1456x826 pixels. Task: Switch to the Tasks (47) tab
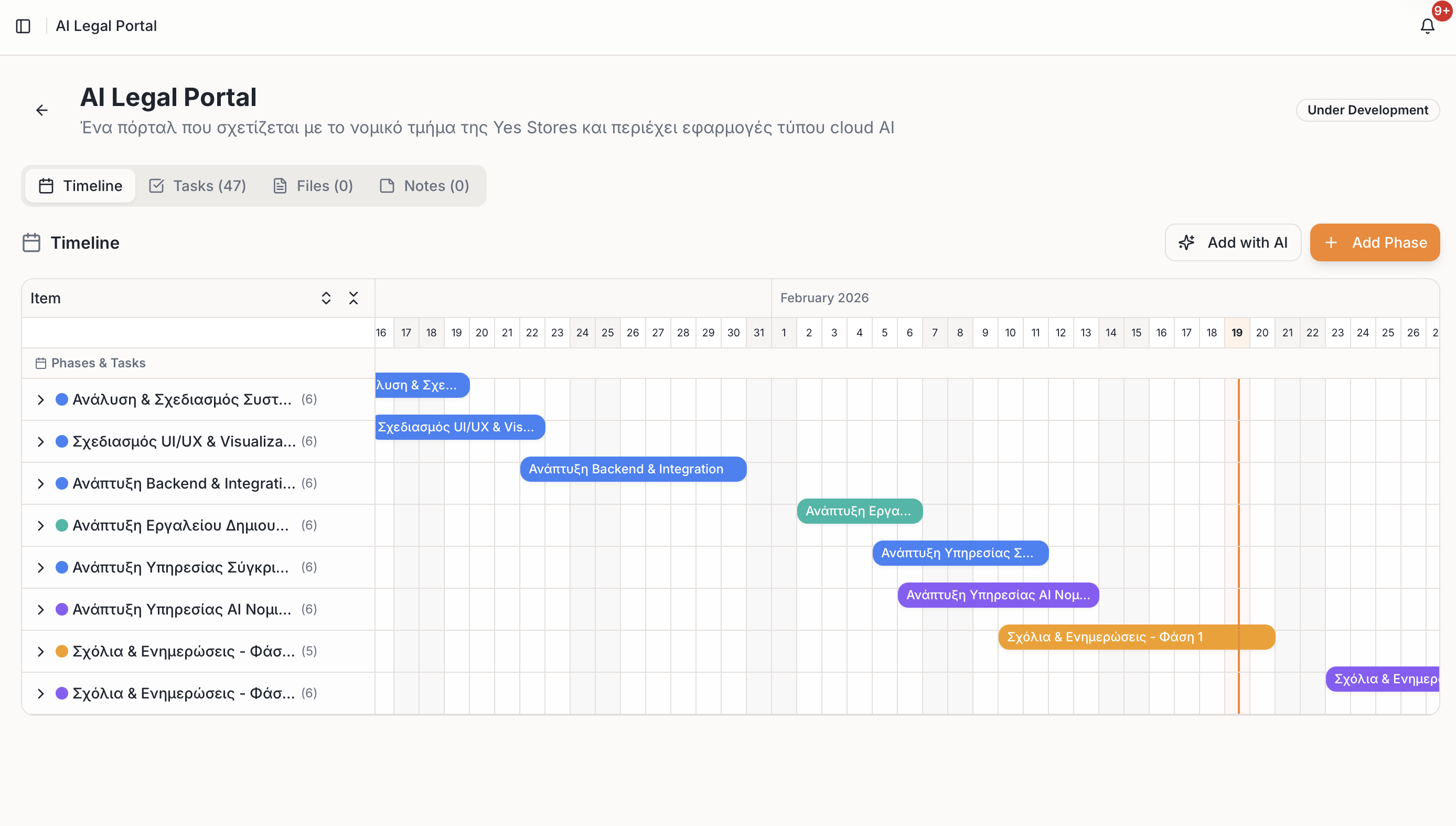(x=197, y=186)
